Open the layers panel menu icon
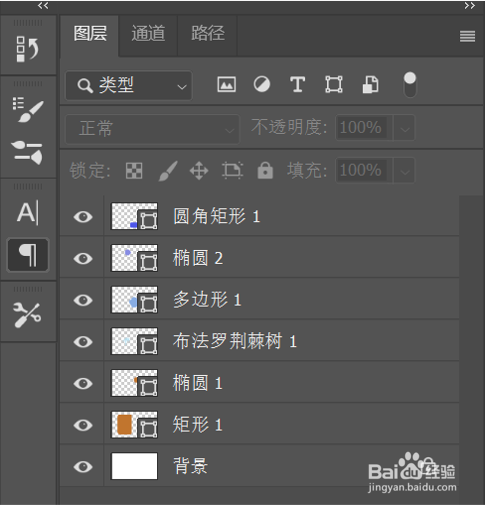 coord(467,36)
